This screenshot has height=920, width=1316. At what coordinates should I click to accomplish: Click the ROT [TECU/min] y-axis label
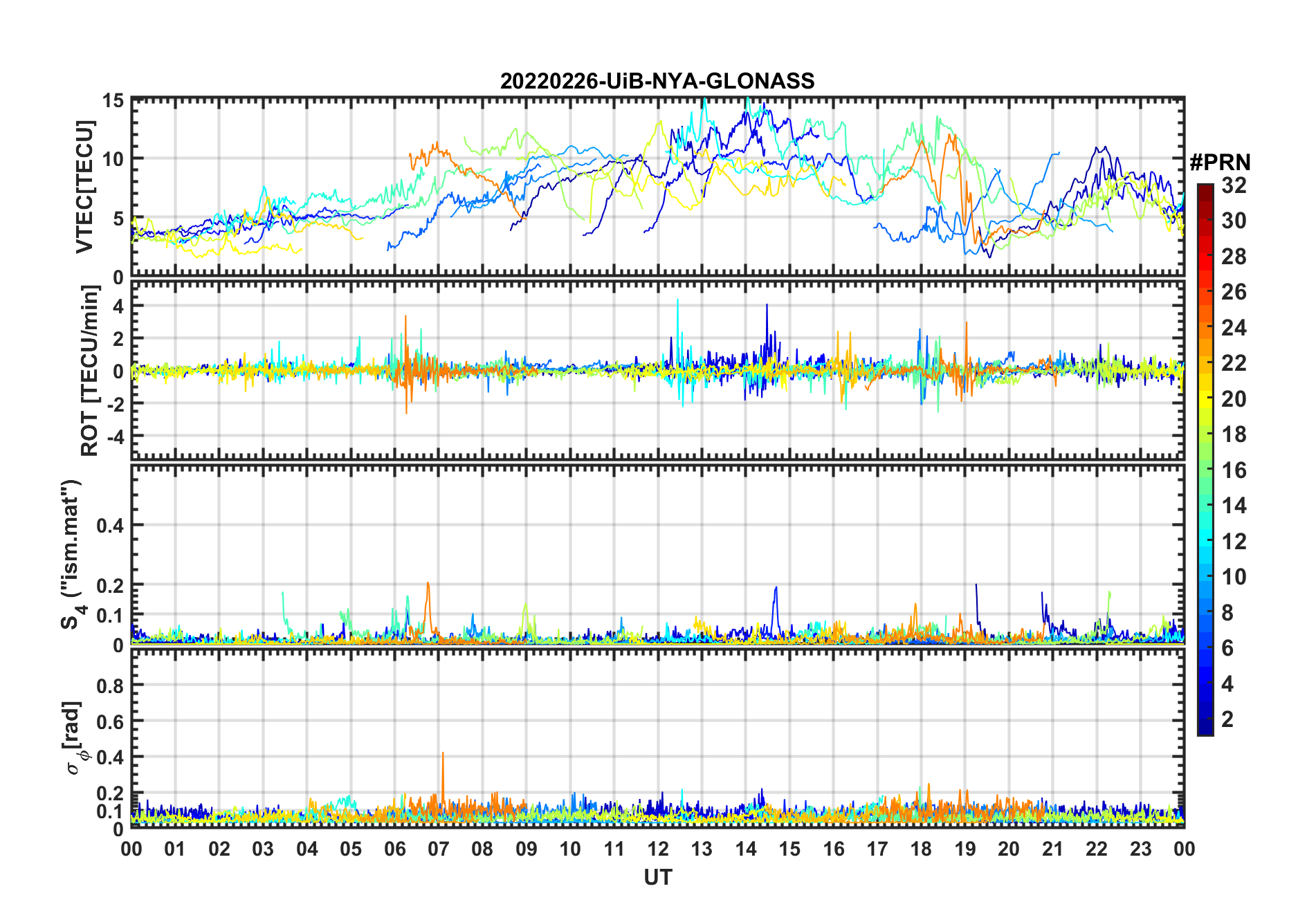[x=89, y=371]
